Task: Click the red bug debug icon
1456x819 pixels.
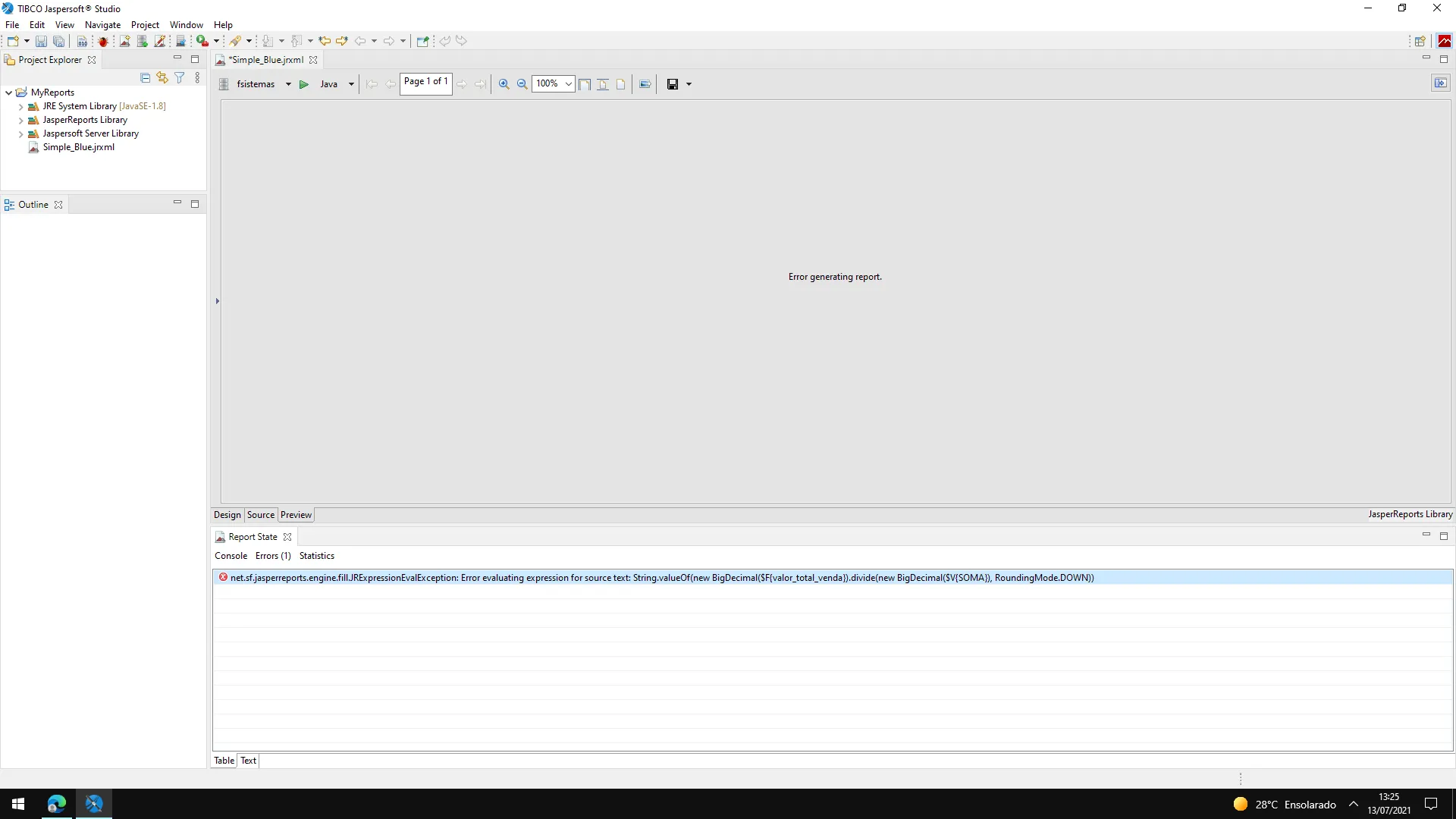Action: 103,41
